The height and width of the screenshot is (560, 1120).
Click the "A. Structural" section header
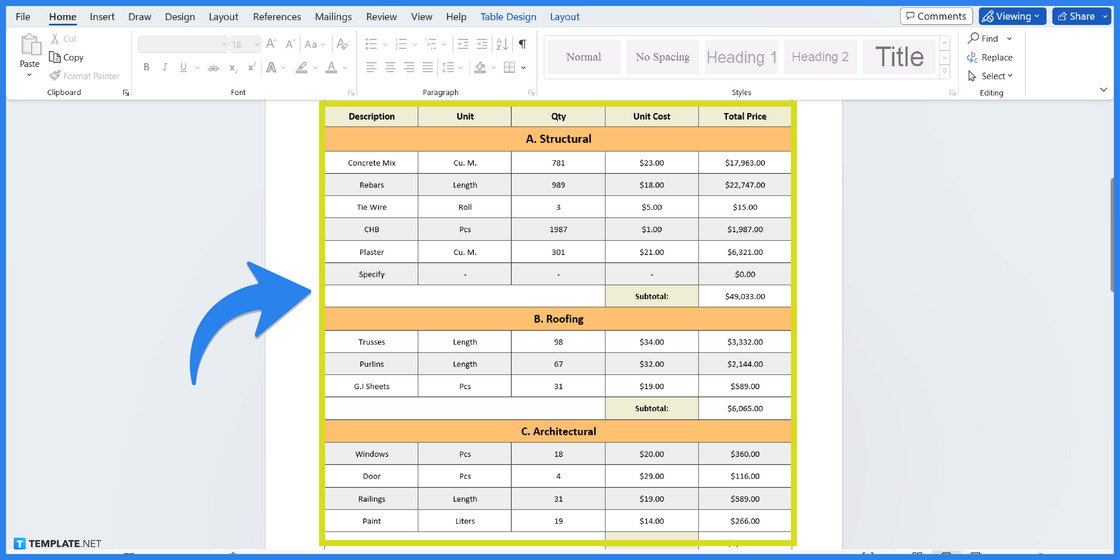pos(559,139)
